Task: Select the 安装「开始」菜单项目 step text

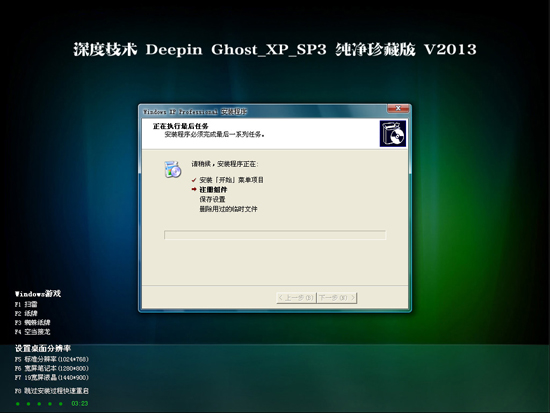Action: pyautogui.click(x=231, y=180)
